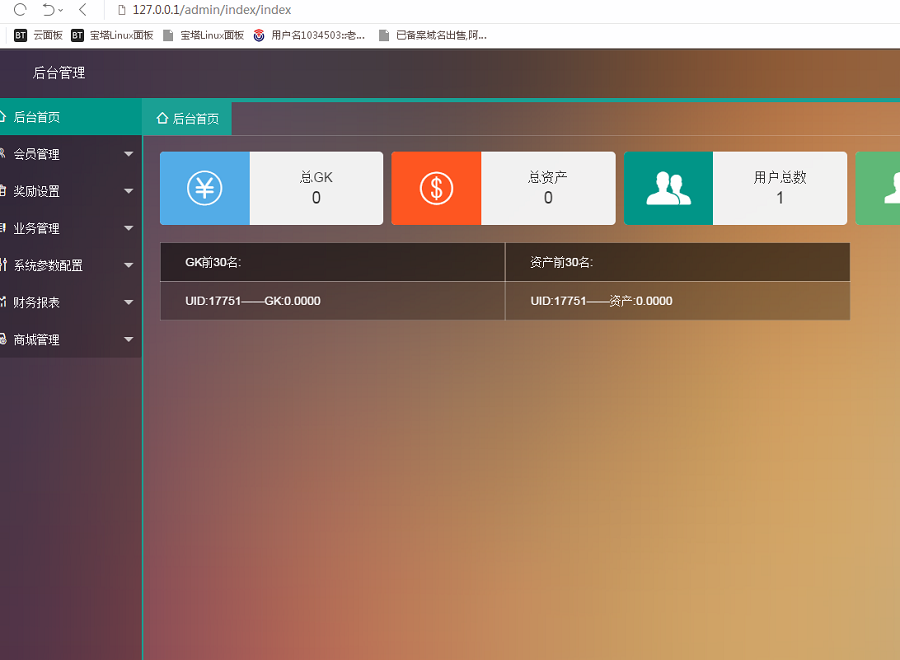Reload the page with the refresh icon
This screenshot has width=900, height=660.
coord(19,10)
